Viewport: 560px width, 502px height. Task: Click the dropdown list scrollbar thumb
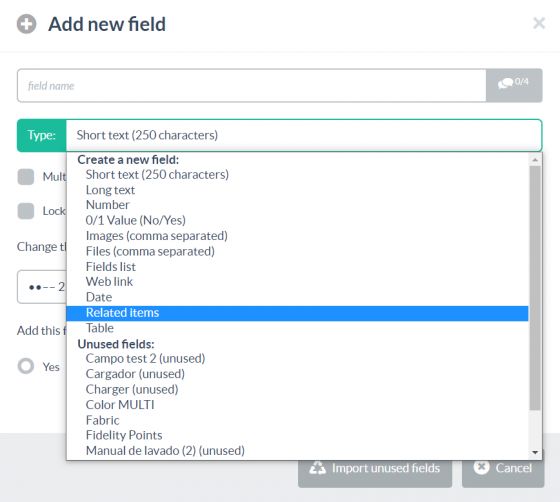[x=535, y=288]
